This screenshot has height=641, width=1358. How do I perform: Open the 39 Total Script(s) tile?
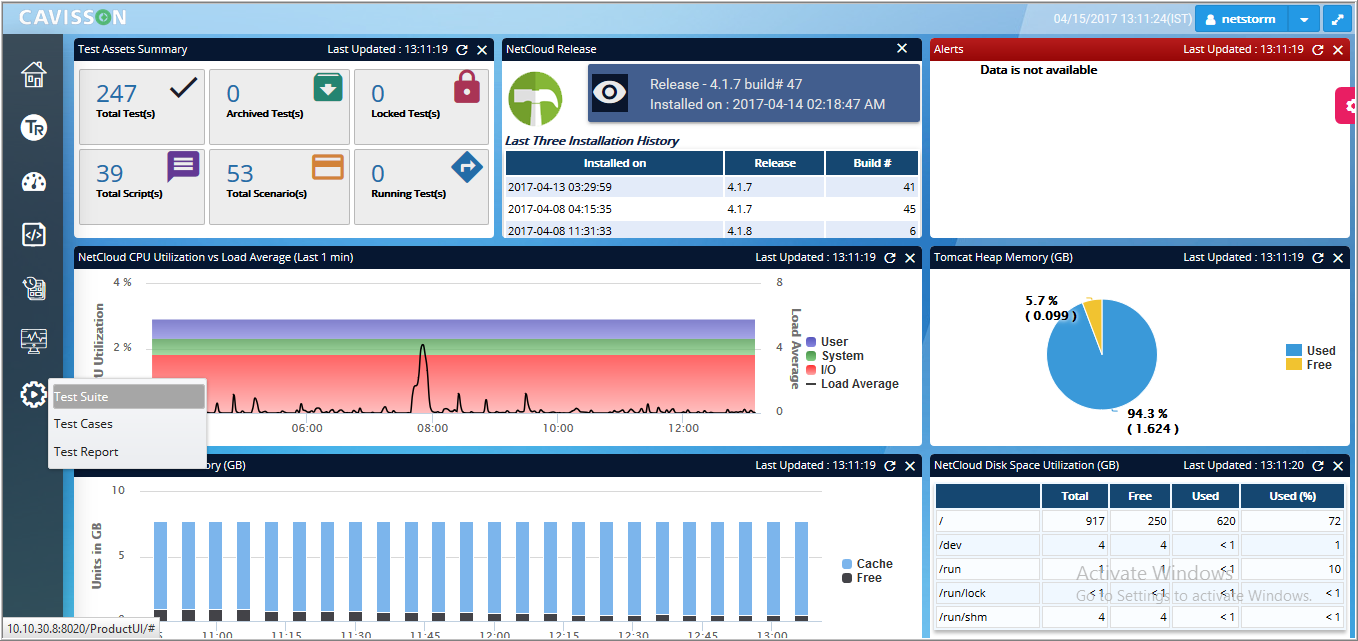point(140,187)
